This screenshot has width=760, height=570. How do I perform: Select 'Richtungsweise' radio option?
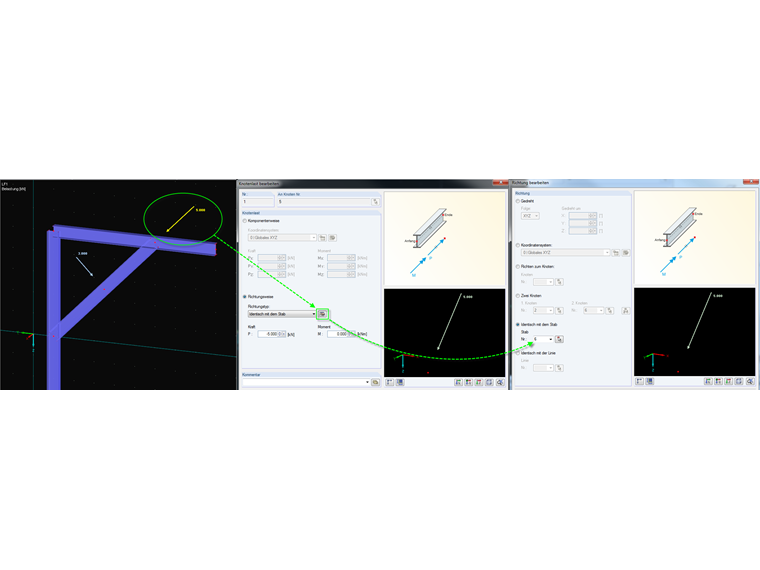(245, 297)
